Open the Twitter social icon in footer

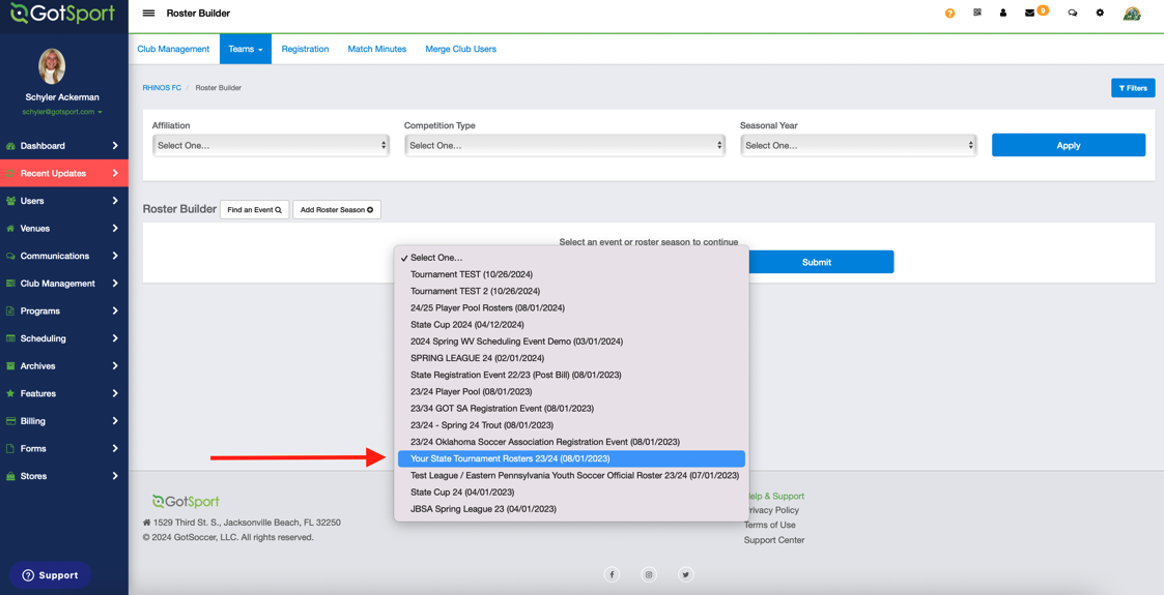coord(685,574)
